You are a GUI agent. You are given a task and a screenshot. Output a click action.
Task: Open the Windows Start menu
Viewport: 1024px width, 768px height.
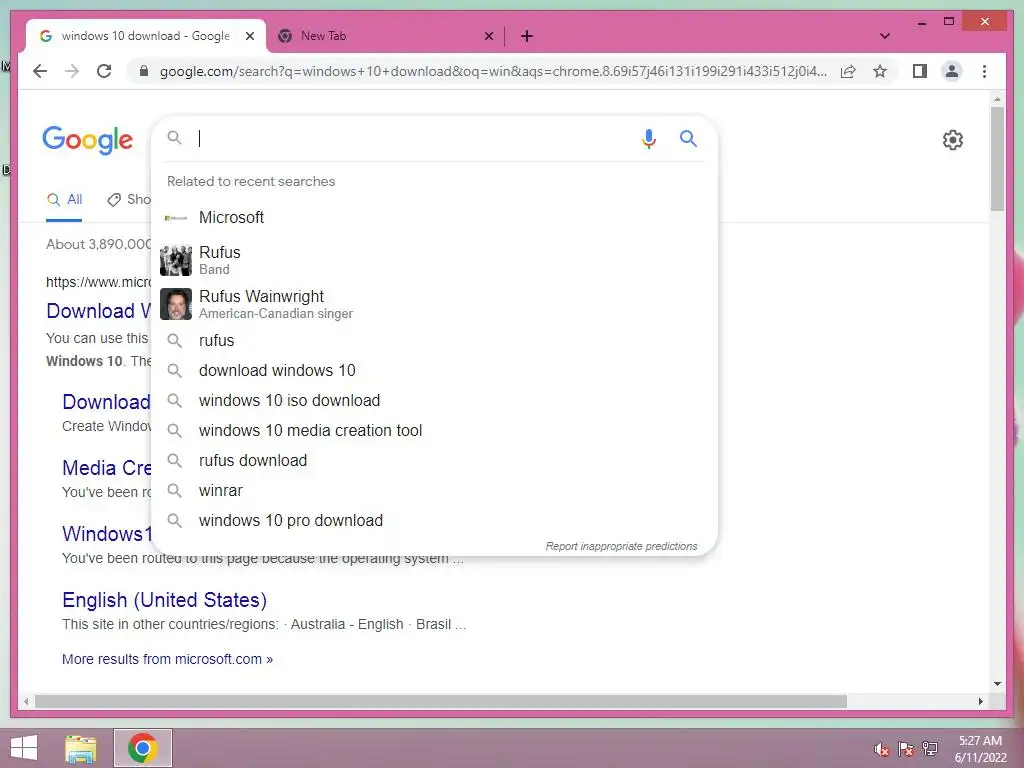tap(24, 748)
